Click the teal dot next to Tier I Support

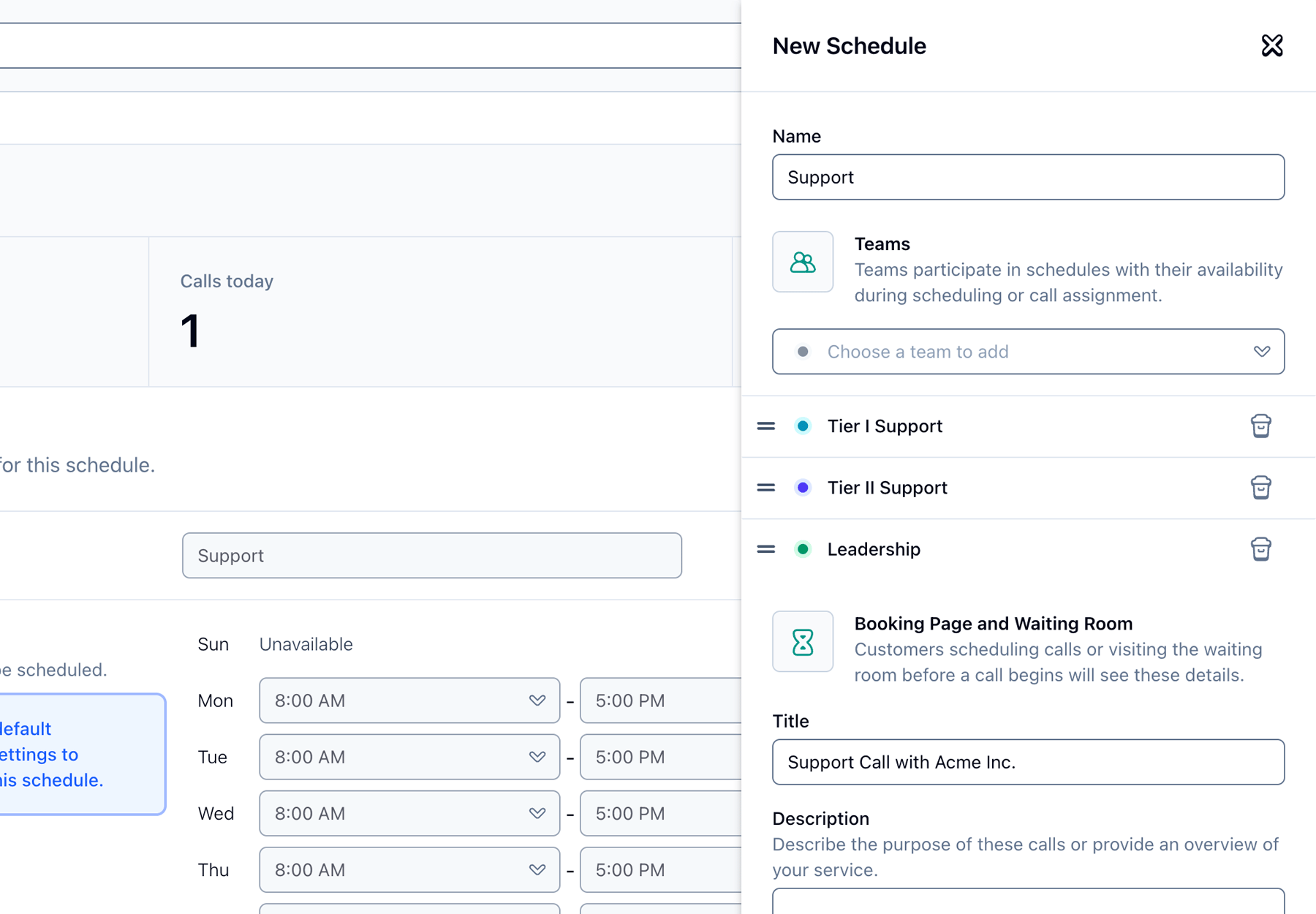[x=803, y=426]
